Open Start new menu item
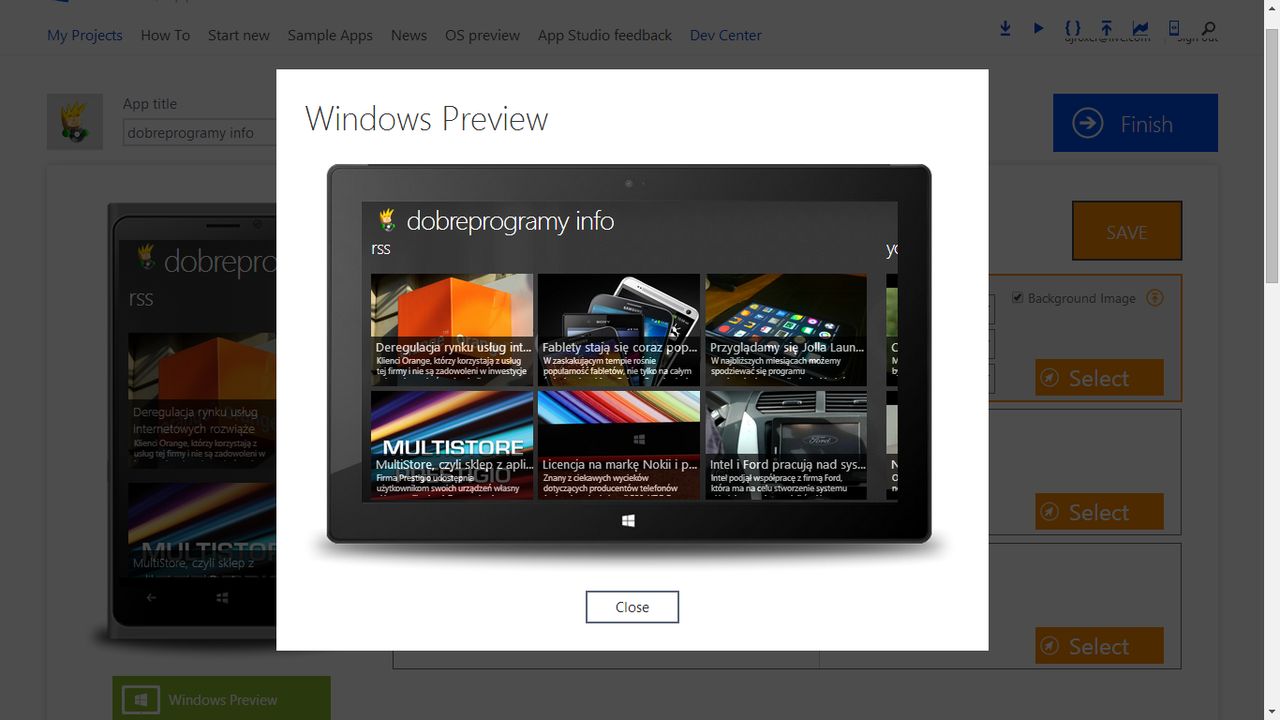This screenshot has width=1280, height=720. click(x=239, y=35)
